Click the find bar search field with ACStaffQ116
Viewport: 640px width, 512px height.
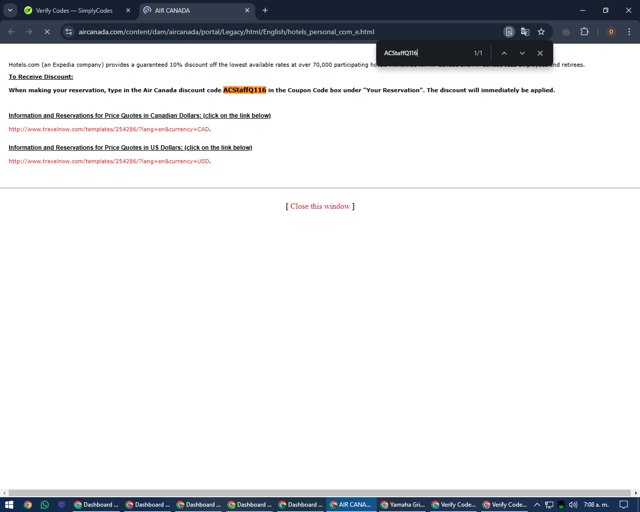point(424,53)
